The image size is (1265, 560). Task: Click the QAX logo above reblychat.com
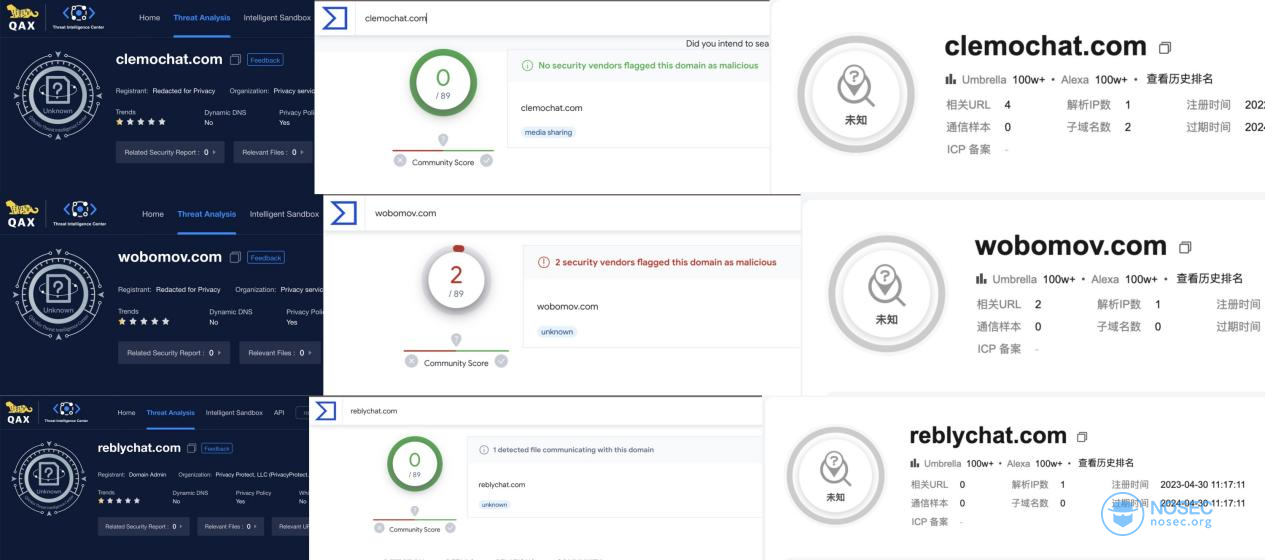(18, 412)
